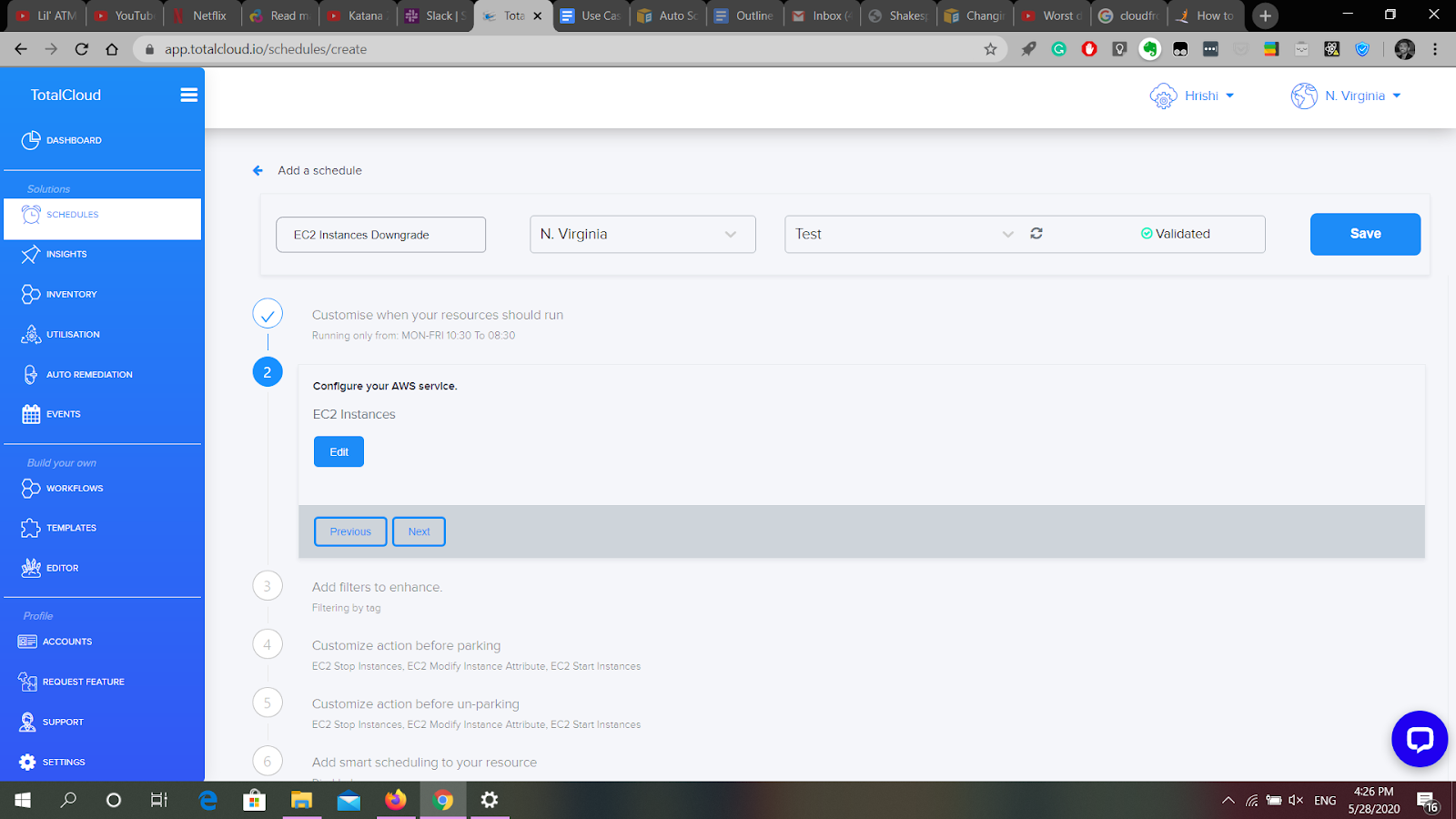Click 'Add smart scheduling to your resource'
This screenshot has height=819, width=1456.
coord(424,763)
